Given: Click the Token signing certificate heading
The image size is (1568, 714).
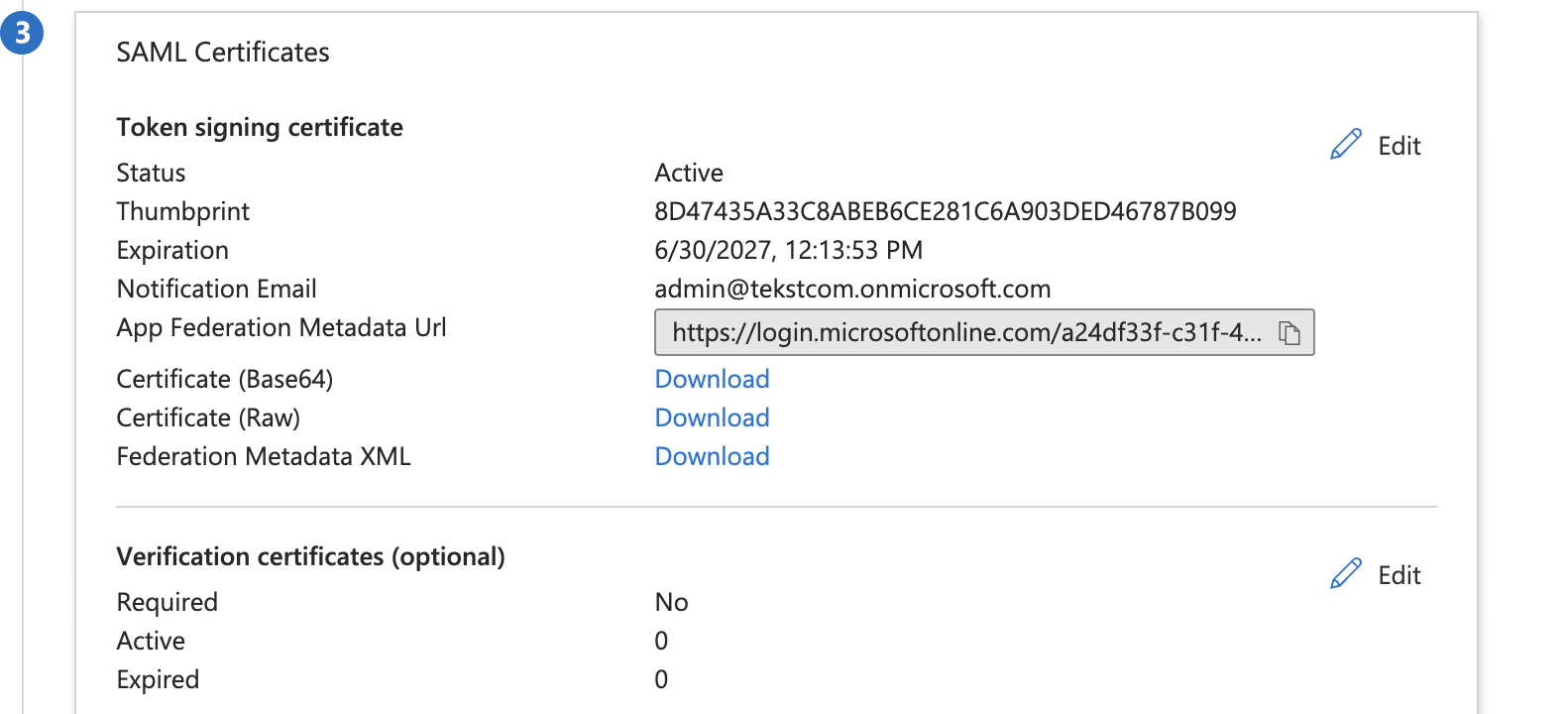Looking at the screenshot, I should (260, 127).
